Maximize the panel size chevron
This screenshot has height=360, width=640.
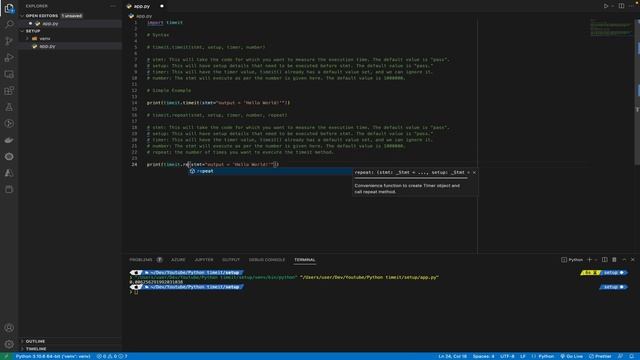624,260
